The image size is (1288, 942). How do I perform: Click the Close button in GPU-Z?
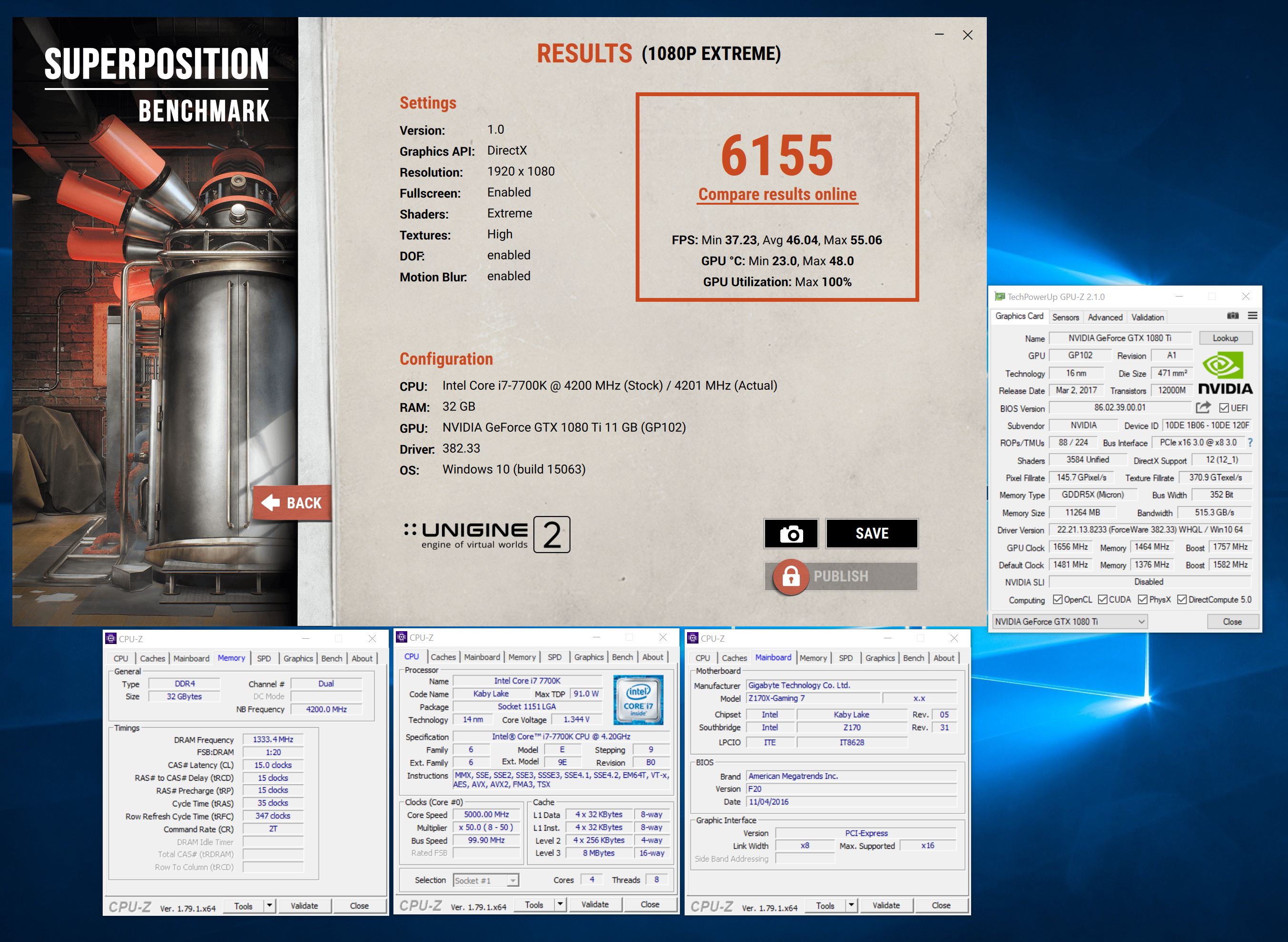[1232, 622]
